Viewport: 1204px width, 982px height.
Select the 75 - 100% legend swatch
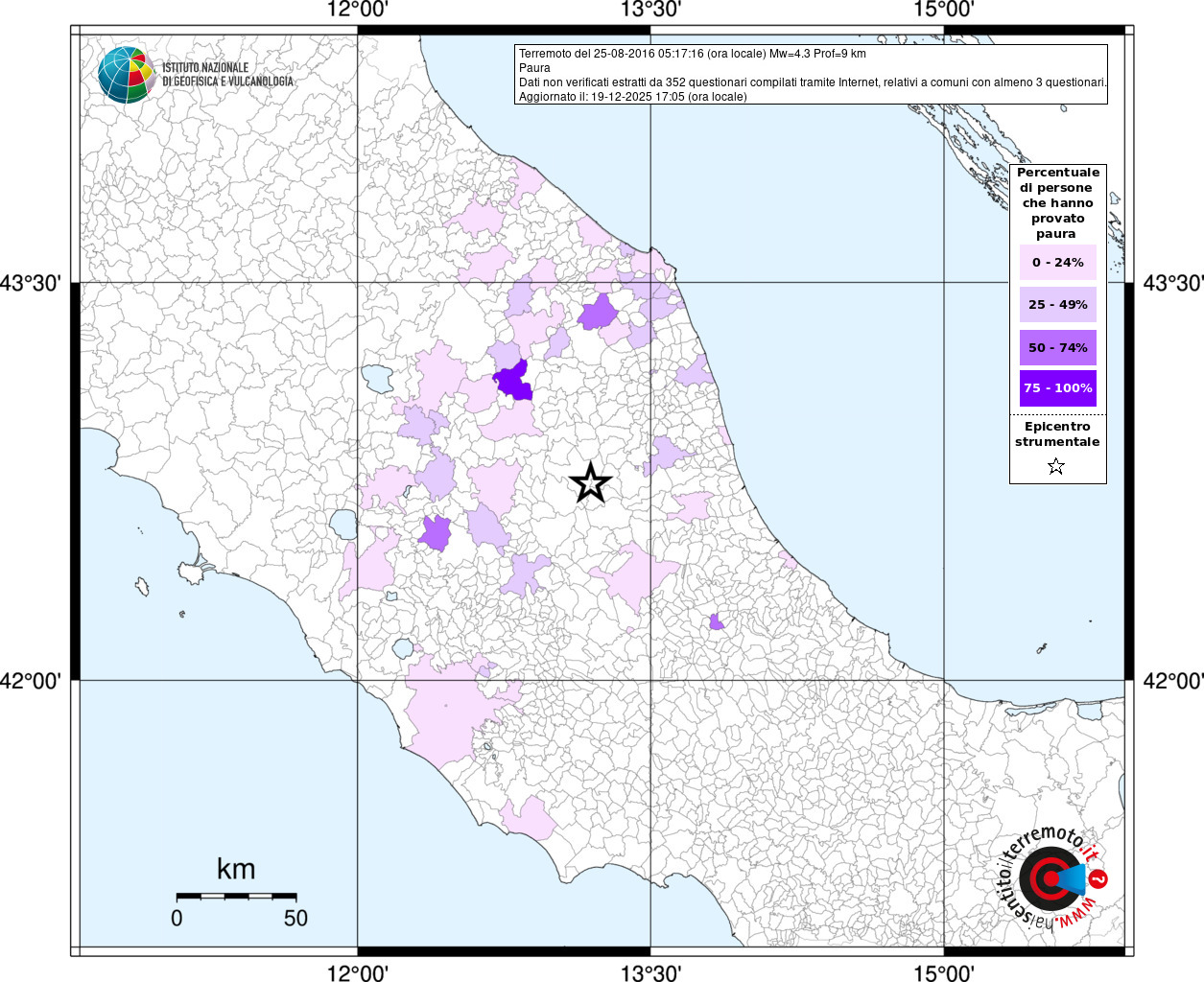tap(1057, 388)
